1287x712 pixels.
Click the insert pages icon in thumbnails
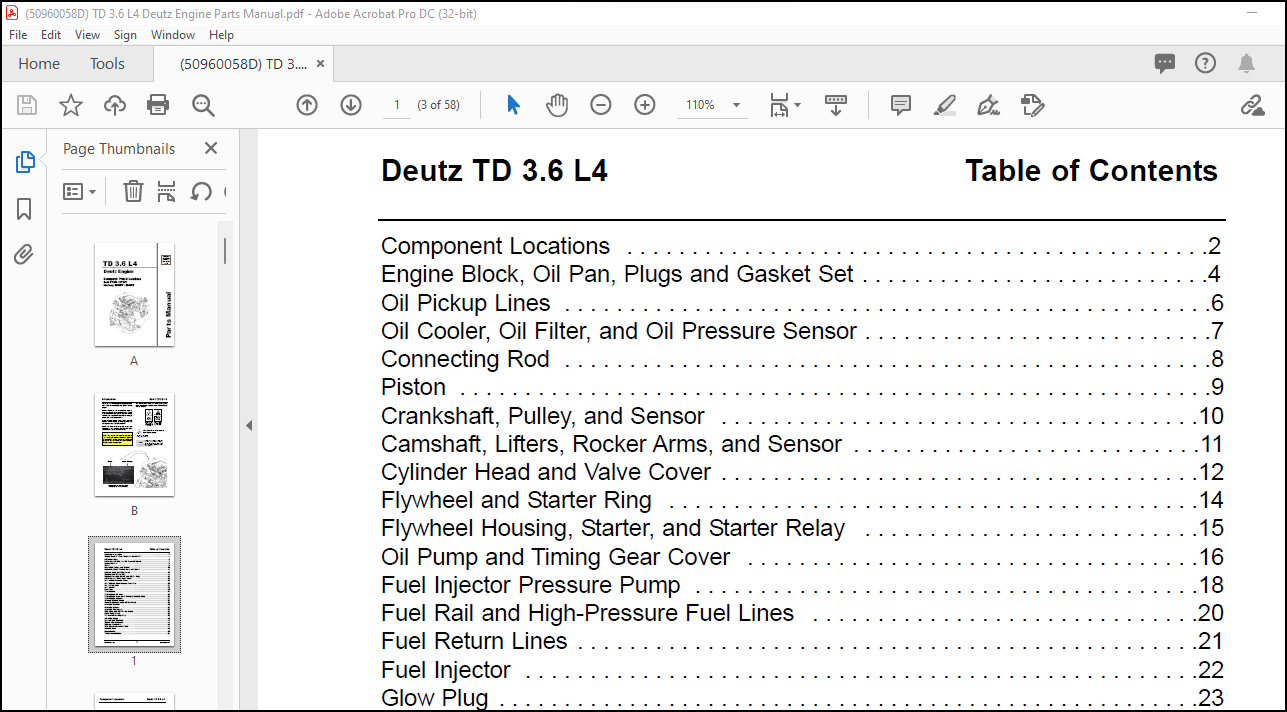tap(167, 191)
